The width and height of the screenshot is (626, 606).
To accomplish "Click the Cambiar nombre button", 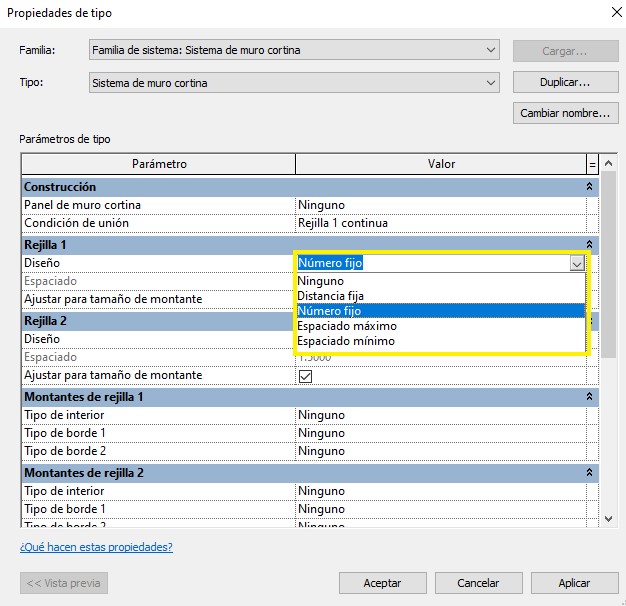I will (x=563, y=113).
